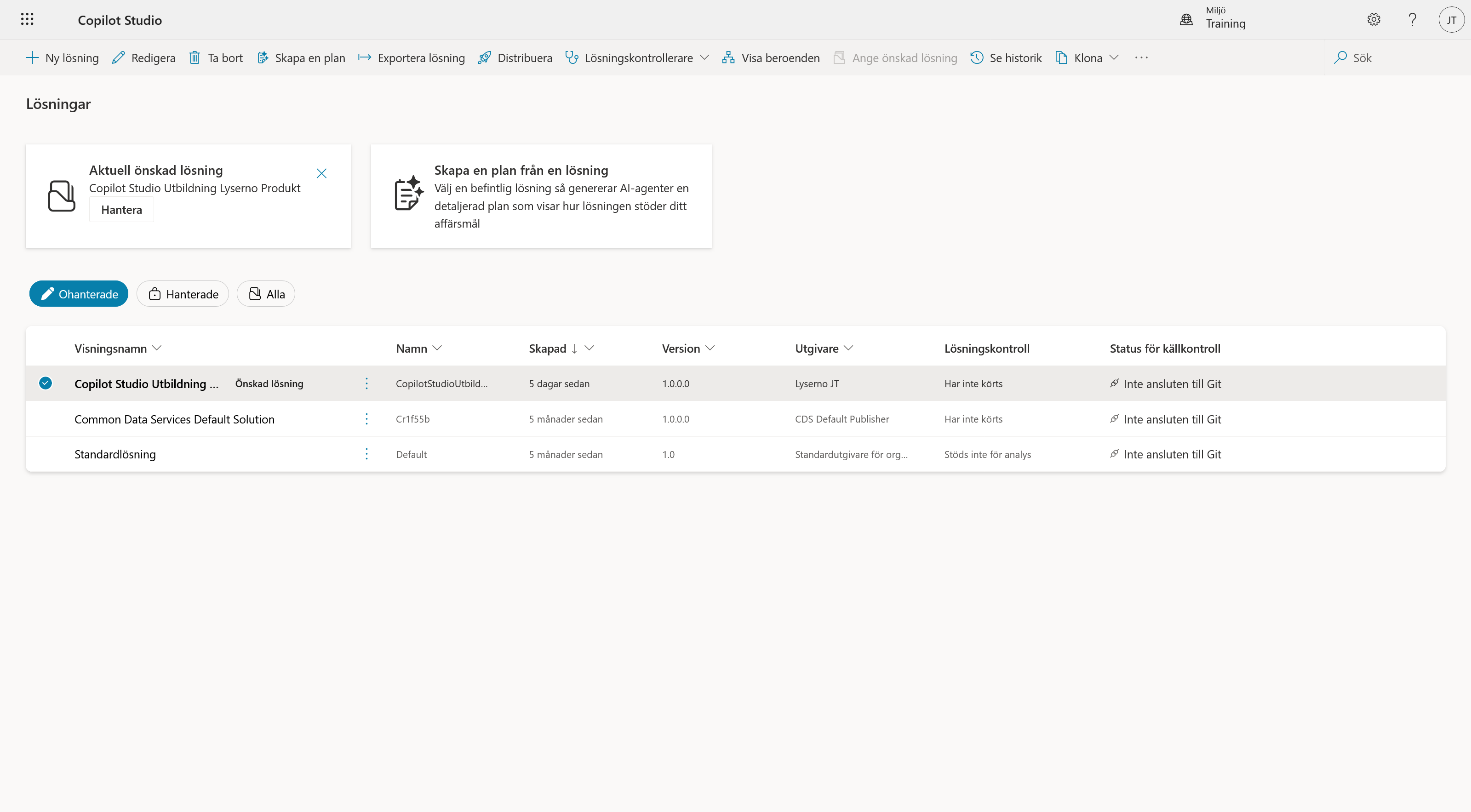Open Copilot Studio Utbildning solution name
Image resolution: width=1471 pixels, height=812 pixels.
pos(146,384)
